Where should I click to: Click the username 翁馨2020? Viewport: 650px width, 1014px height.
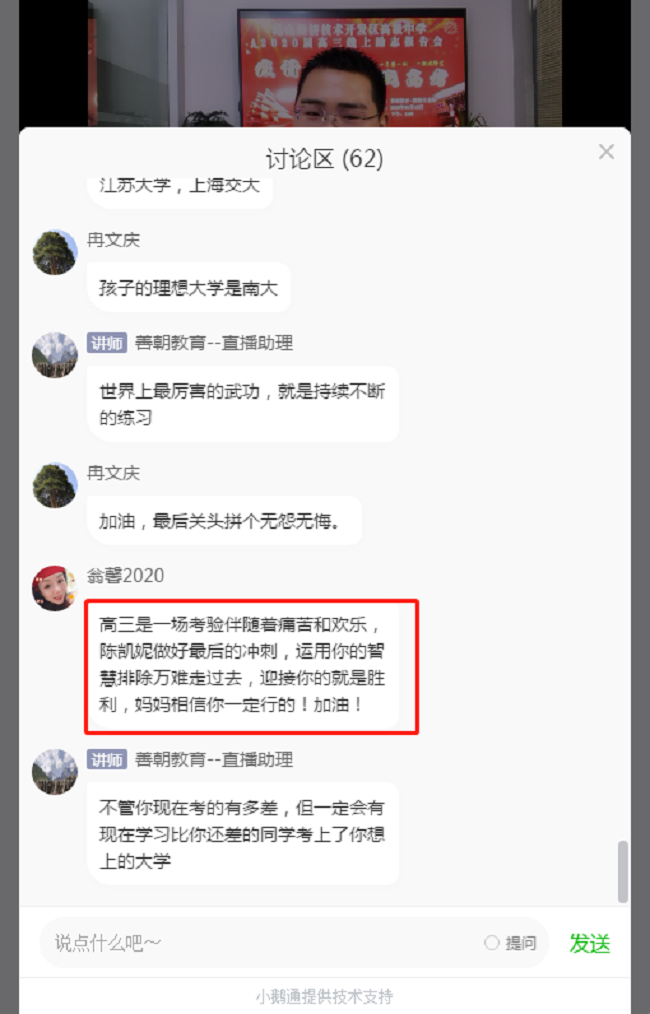point(125,576)
